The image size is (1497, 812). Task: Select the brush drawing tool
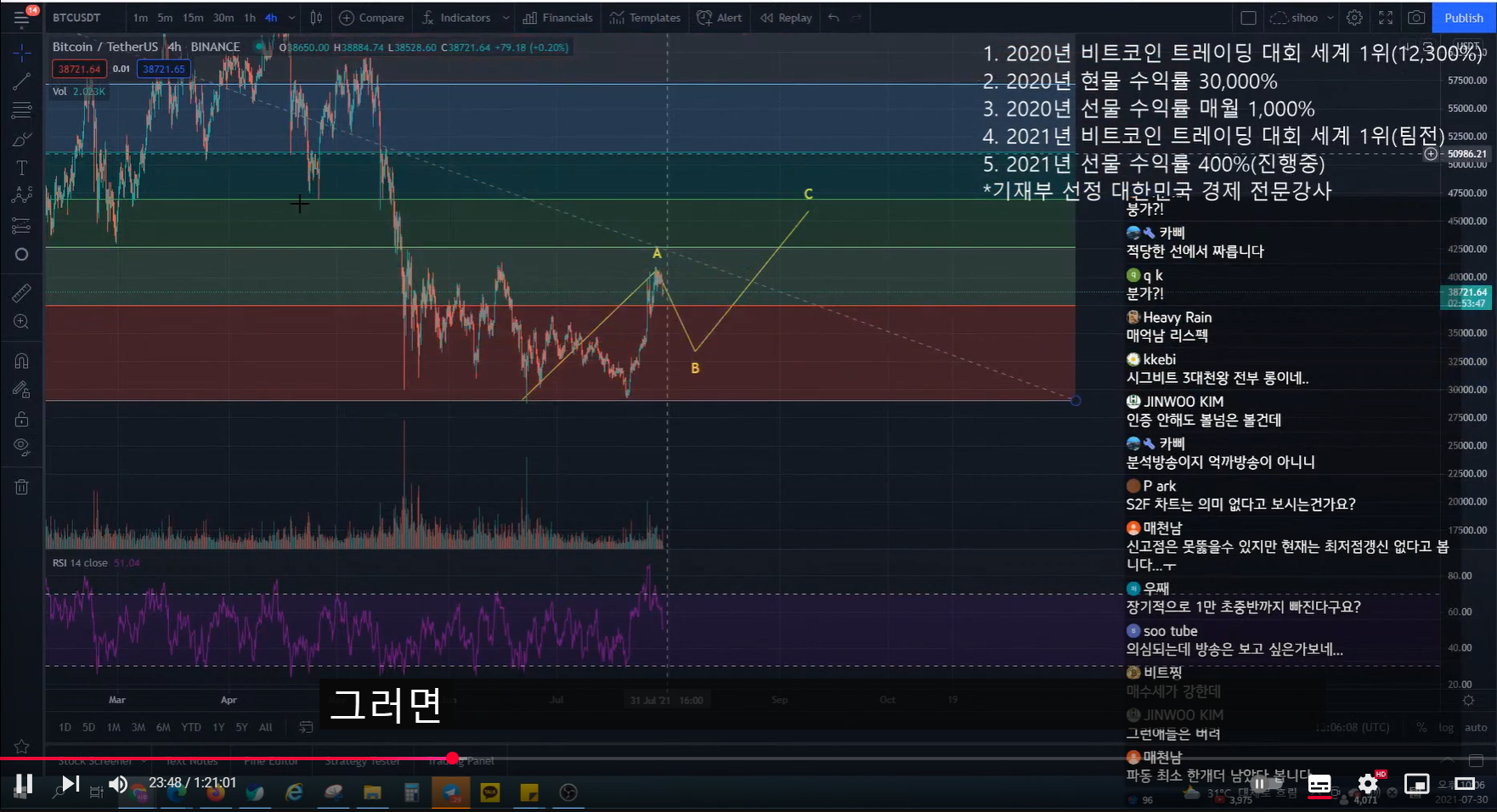22,139
